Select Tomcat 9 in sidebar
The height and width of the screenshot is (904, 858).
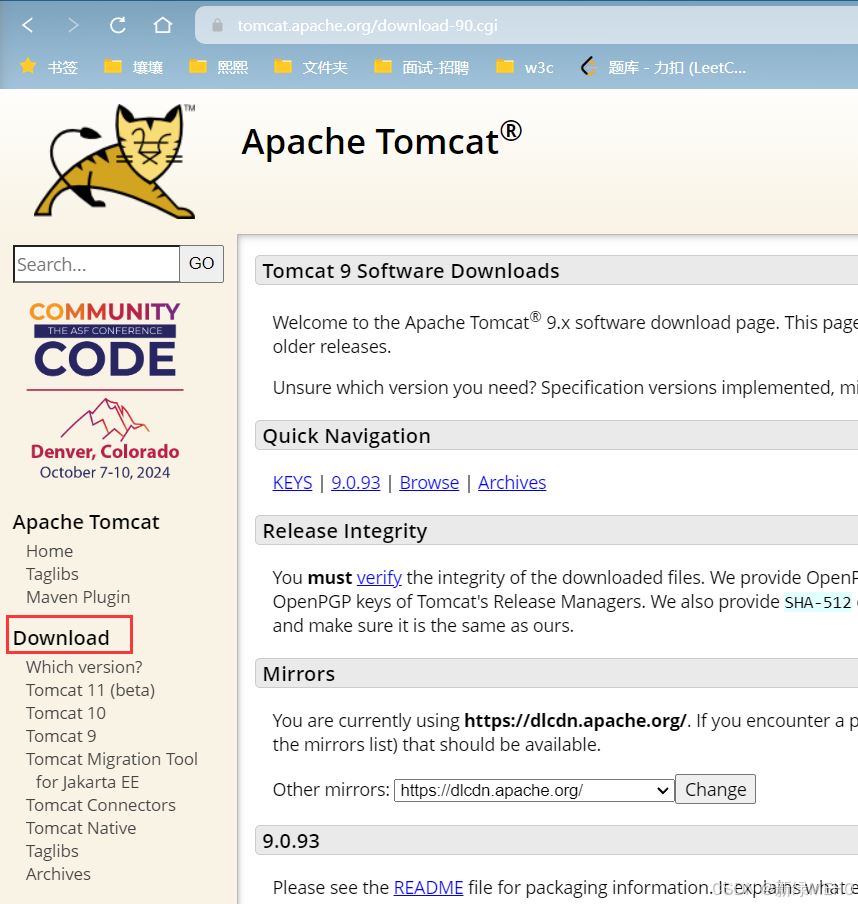(61, 736)
